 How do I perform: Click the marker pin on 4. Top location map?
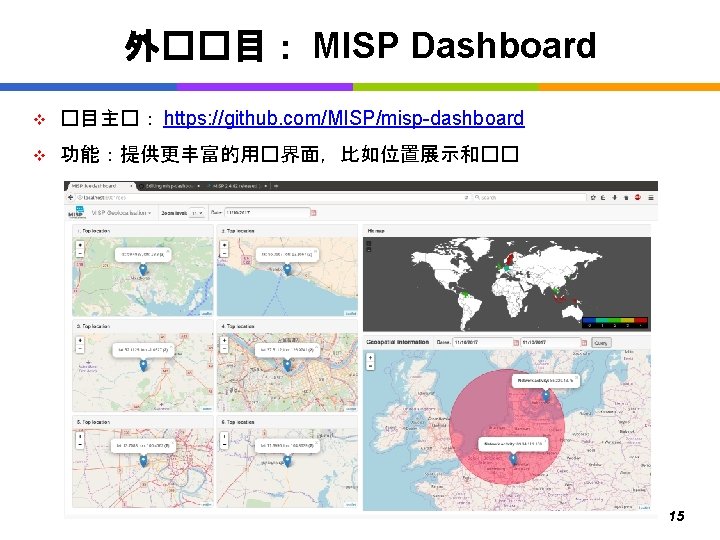click(287, 366)
